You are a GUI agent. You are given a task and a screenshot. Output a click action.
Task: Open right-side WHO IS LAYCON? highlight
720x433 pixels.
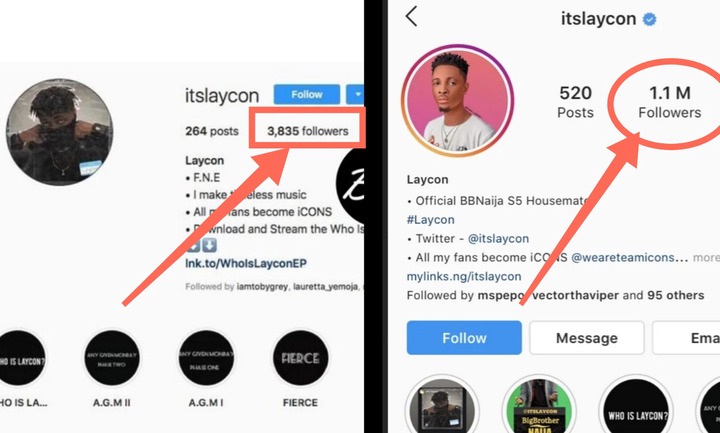pyautogui.click(x=636, y=406)
